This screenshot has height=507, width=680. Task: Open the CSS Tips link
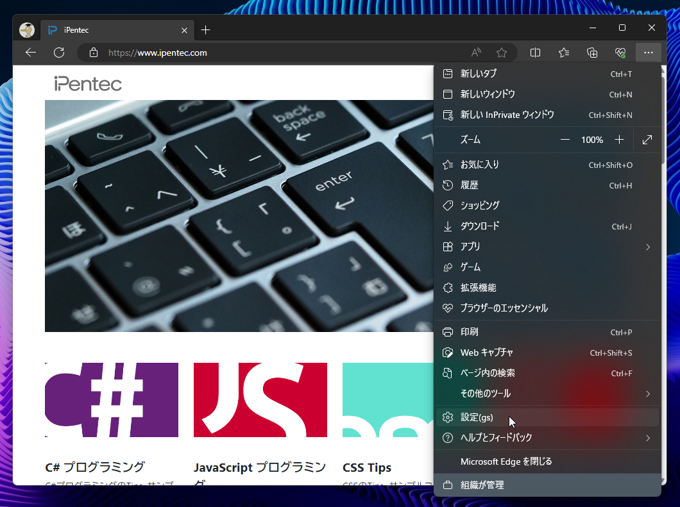point(367,468)
